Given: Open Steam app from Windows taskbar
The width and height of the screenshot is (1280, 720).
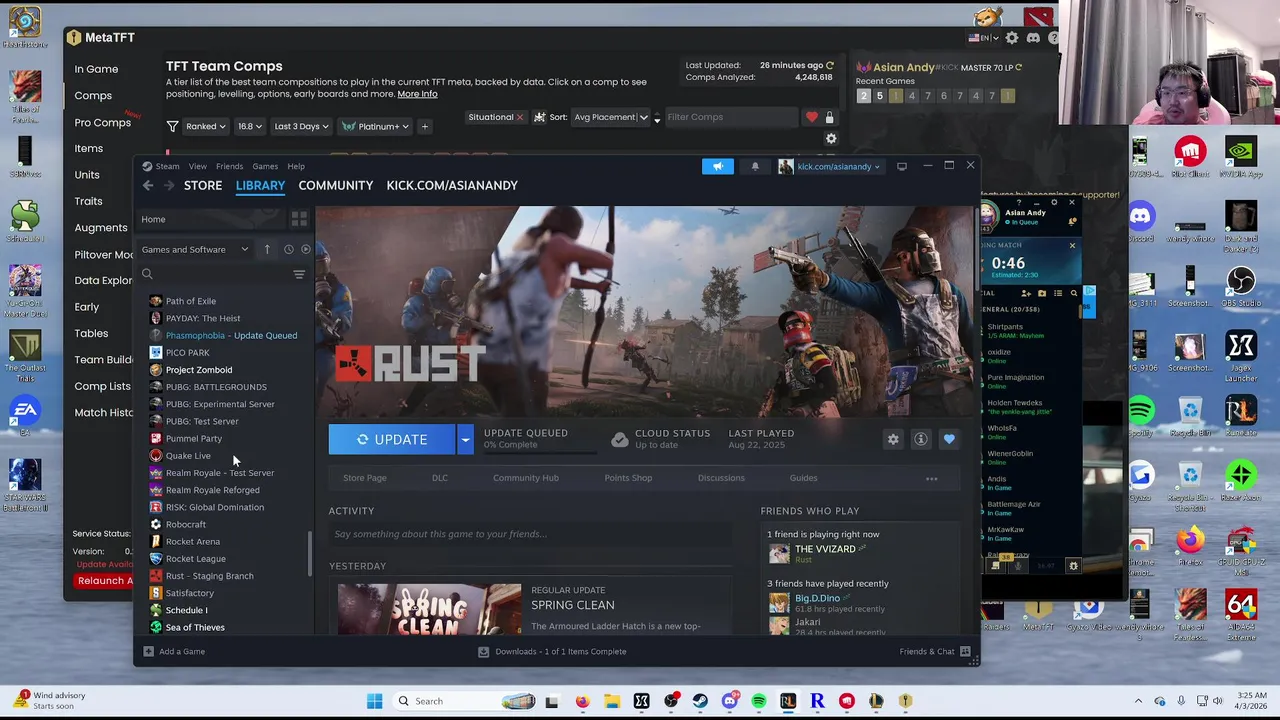Looking at the screenshot, I should 700,701.
